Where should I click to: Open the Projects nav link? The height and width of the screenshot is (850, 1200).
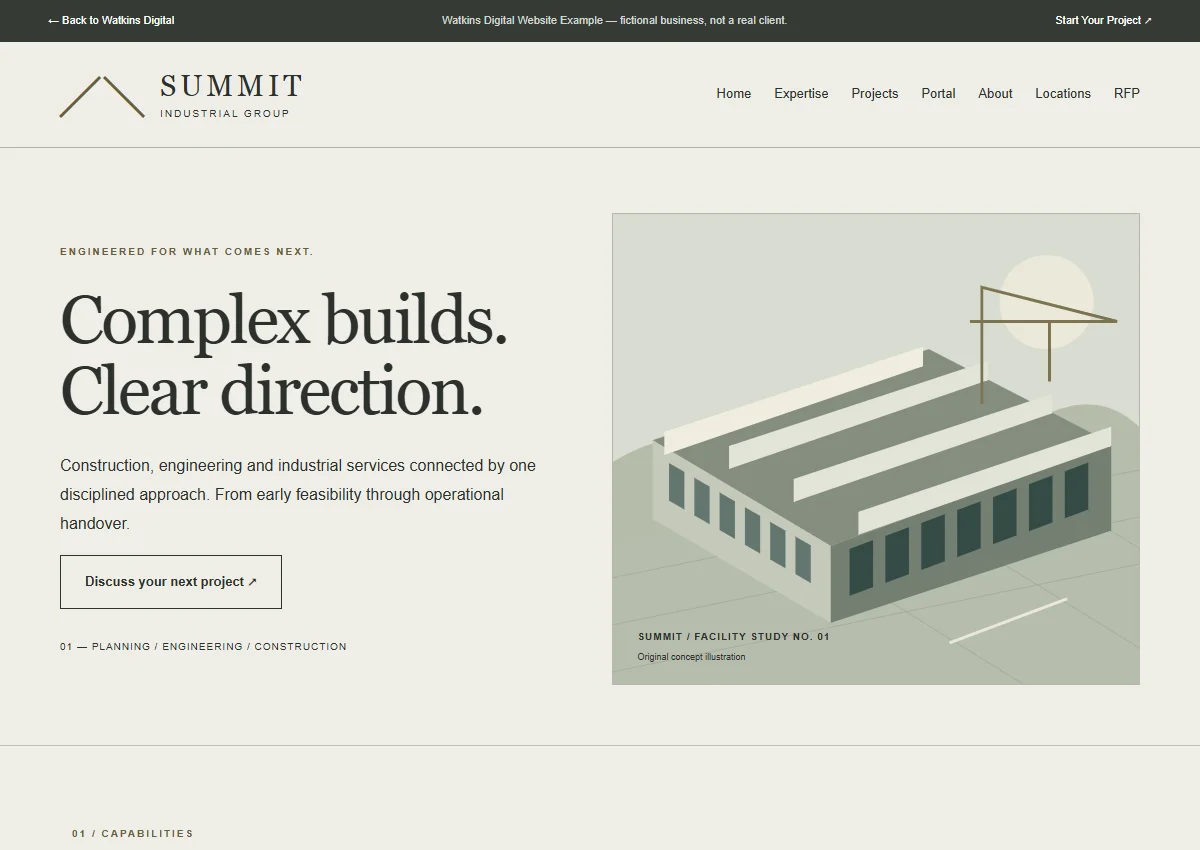coord(875,93)
